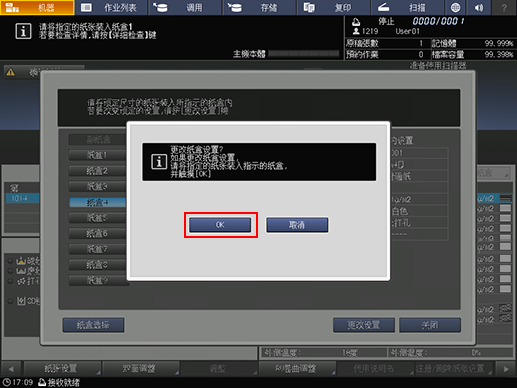Click the globe language icon
Screen dimensions: 517x388
455,7
